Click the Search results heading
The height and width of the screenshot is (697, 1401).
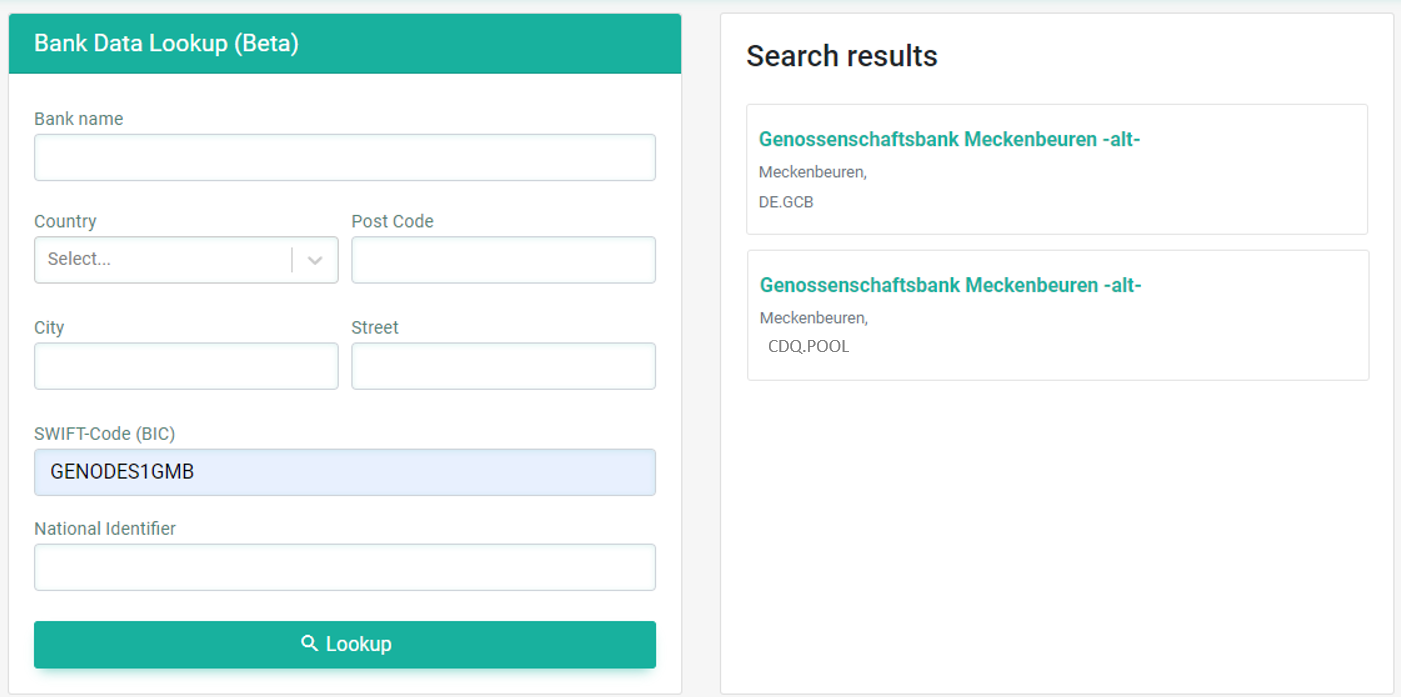tap(841, 57)
